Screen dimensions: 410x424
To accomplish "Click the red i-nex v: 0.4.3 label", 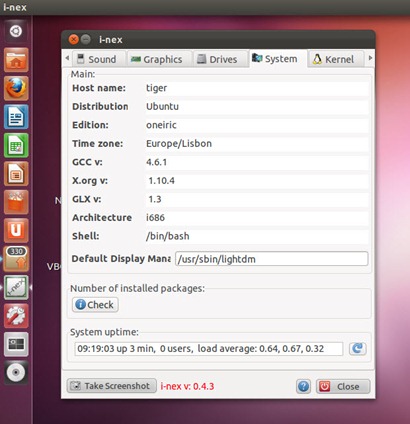I will click(x=187, y=387).
